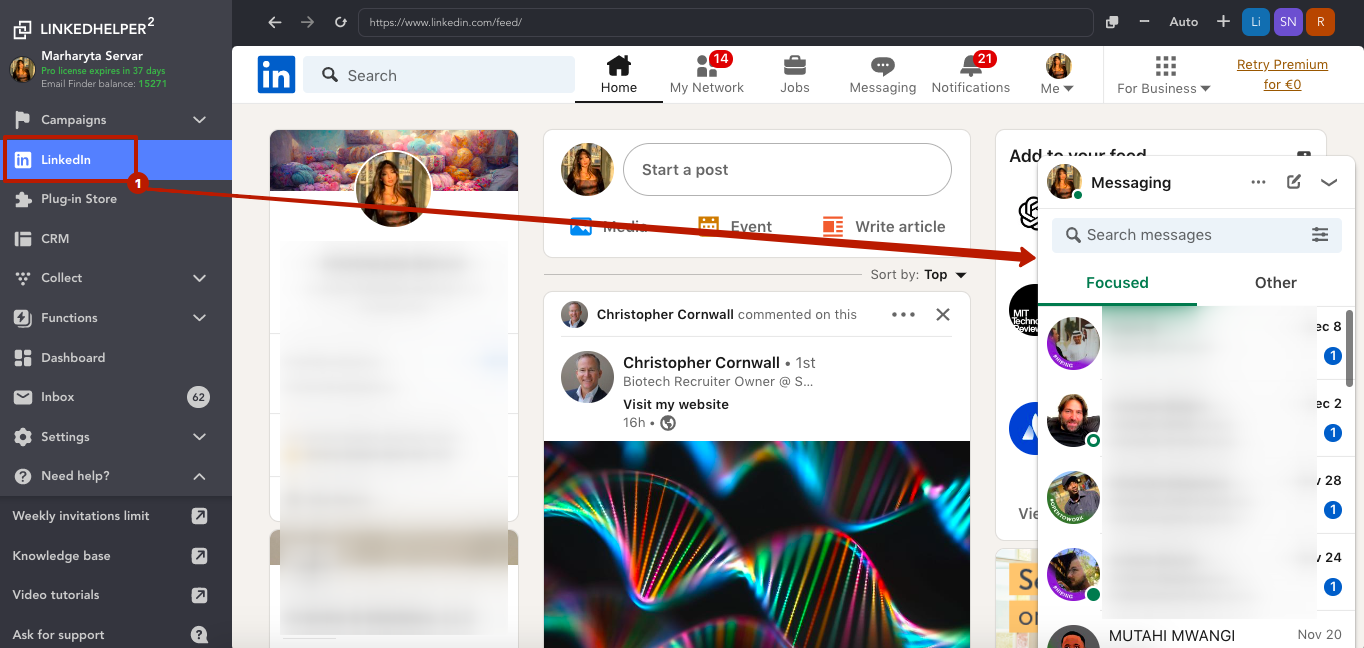The width and height of the screenshot is (1364, 648).
Task: Refresh the current page
Action: [340, 21]
